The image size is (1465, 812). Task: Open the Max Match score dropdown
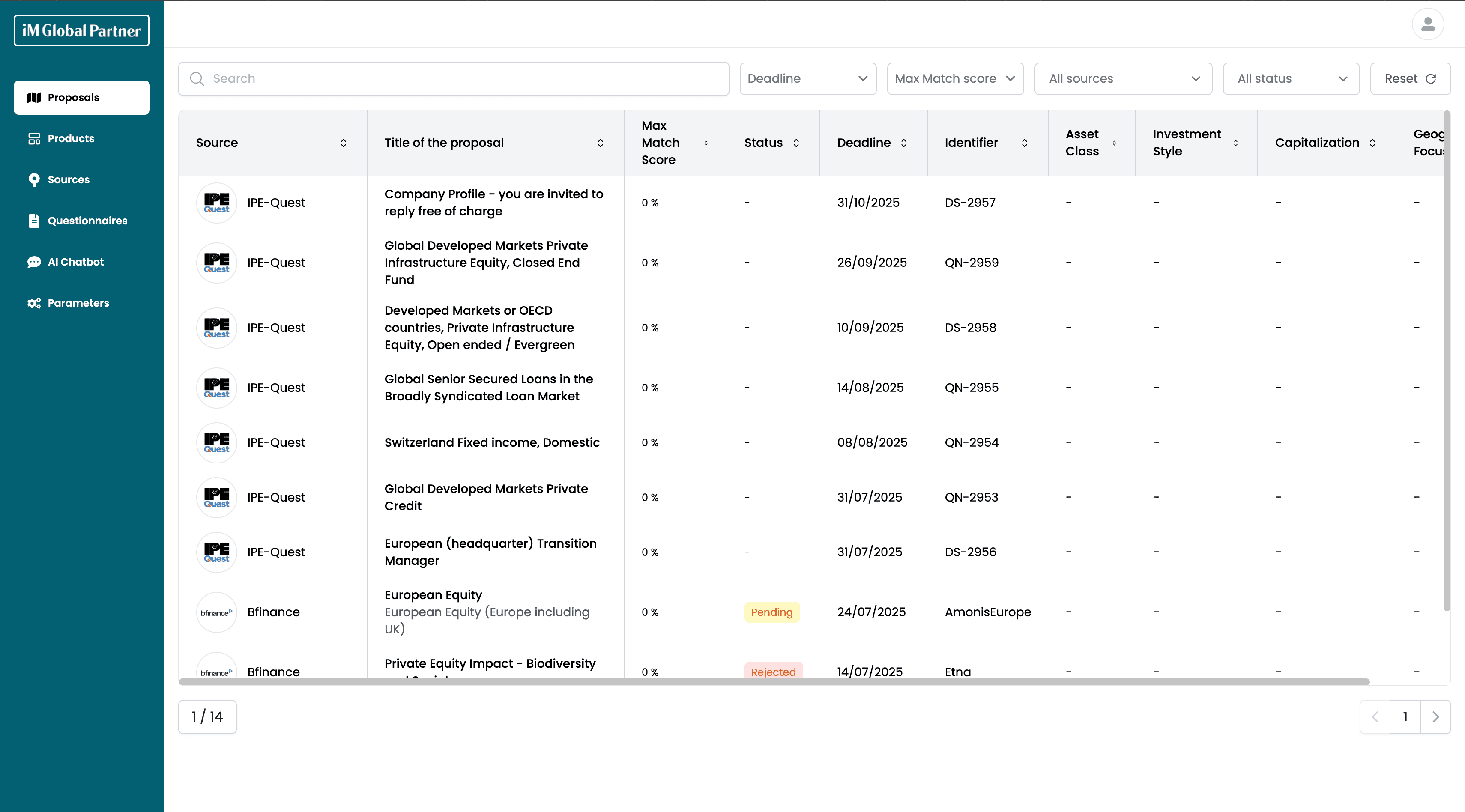[955, 78]
